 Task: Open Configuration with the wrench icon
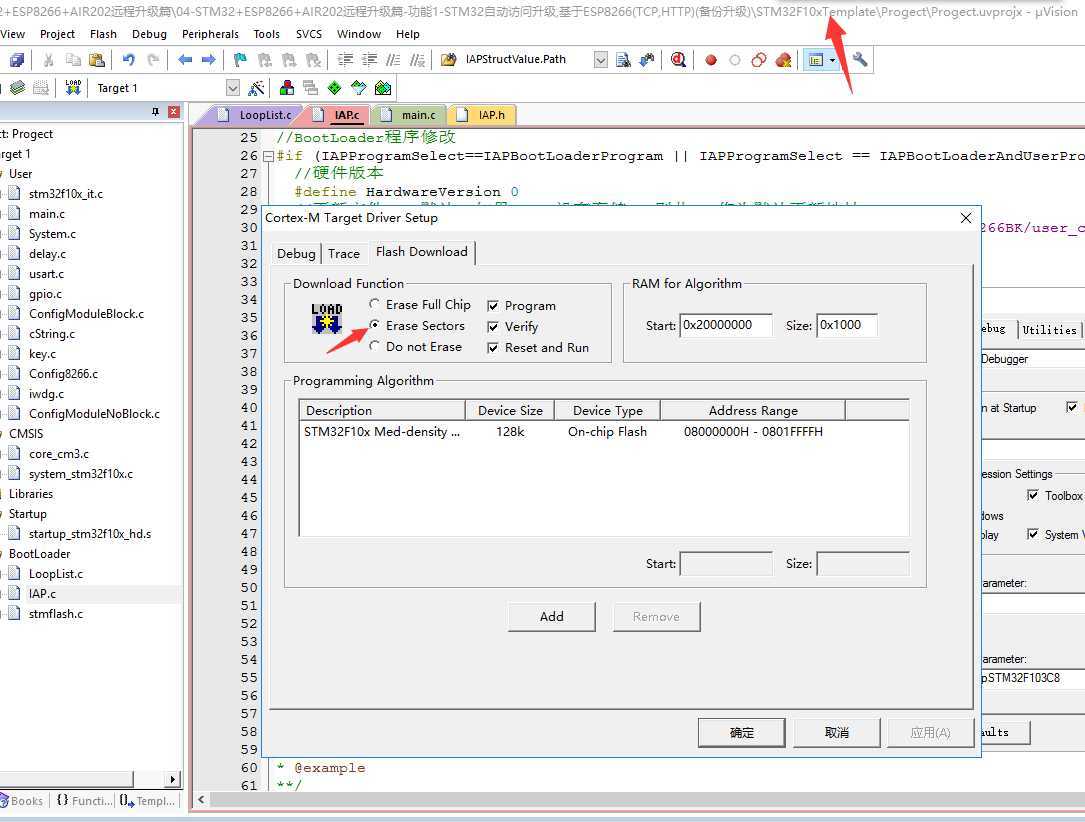coord(860,60)
